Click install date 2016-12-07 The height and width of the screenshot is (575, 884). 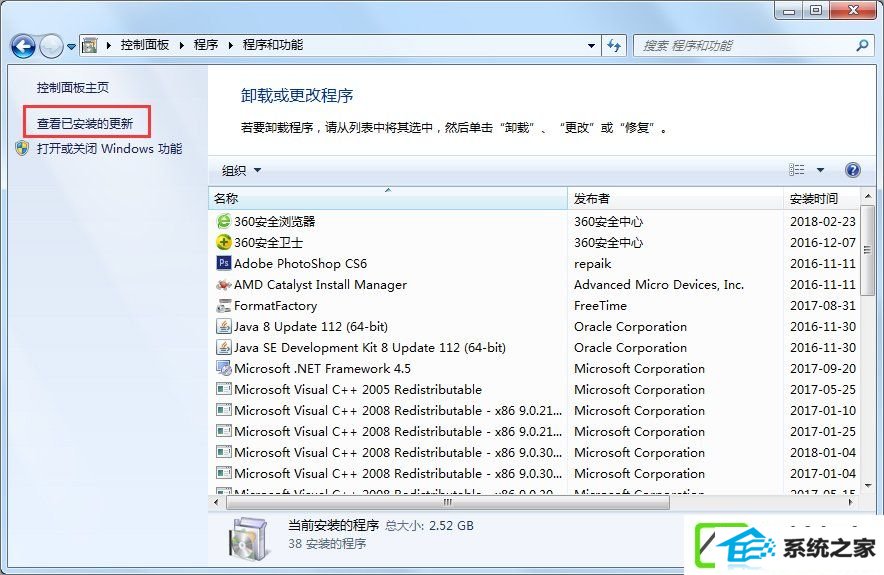(823, 242)
